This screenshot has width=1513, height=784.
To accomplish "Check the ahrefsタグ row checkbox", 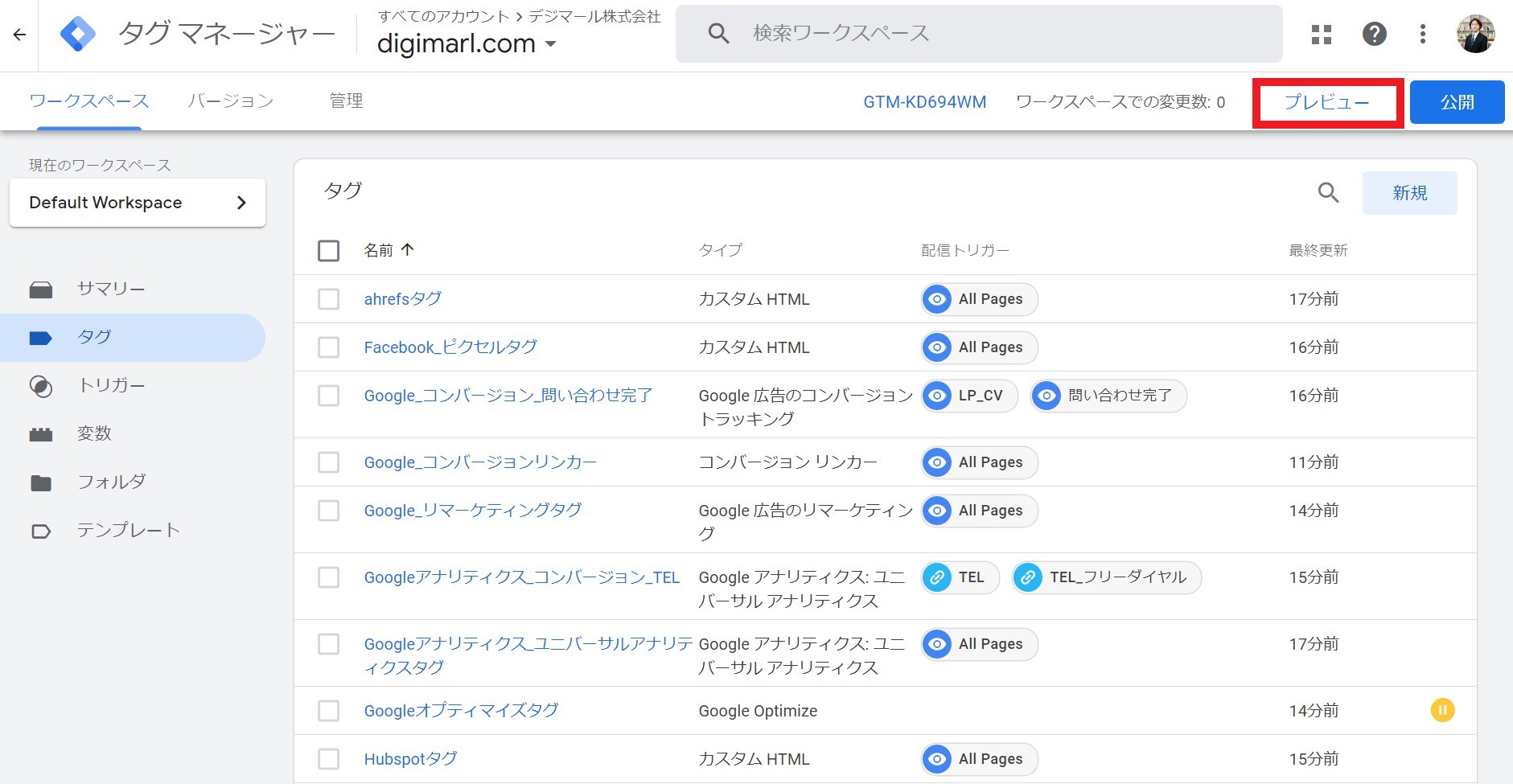I will point(328,299).
